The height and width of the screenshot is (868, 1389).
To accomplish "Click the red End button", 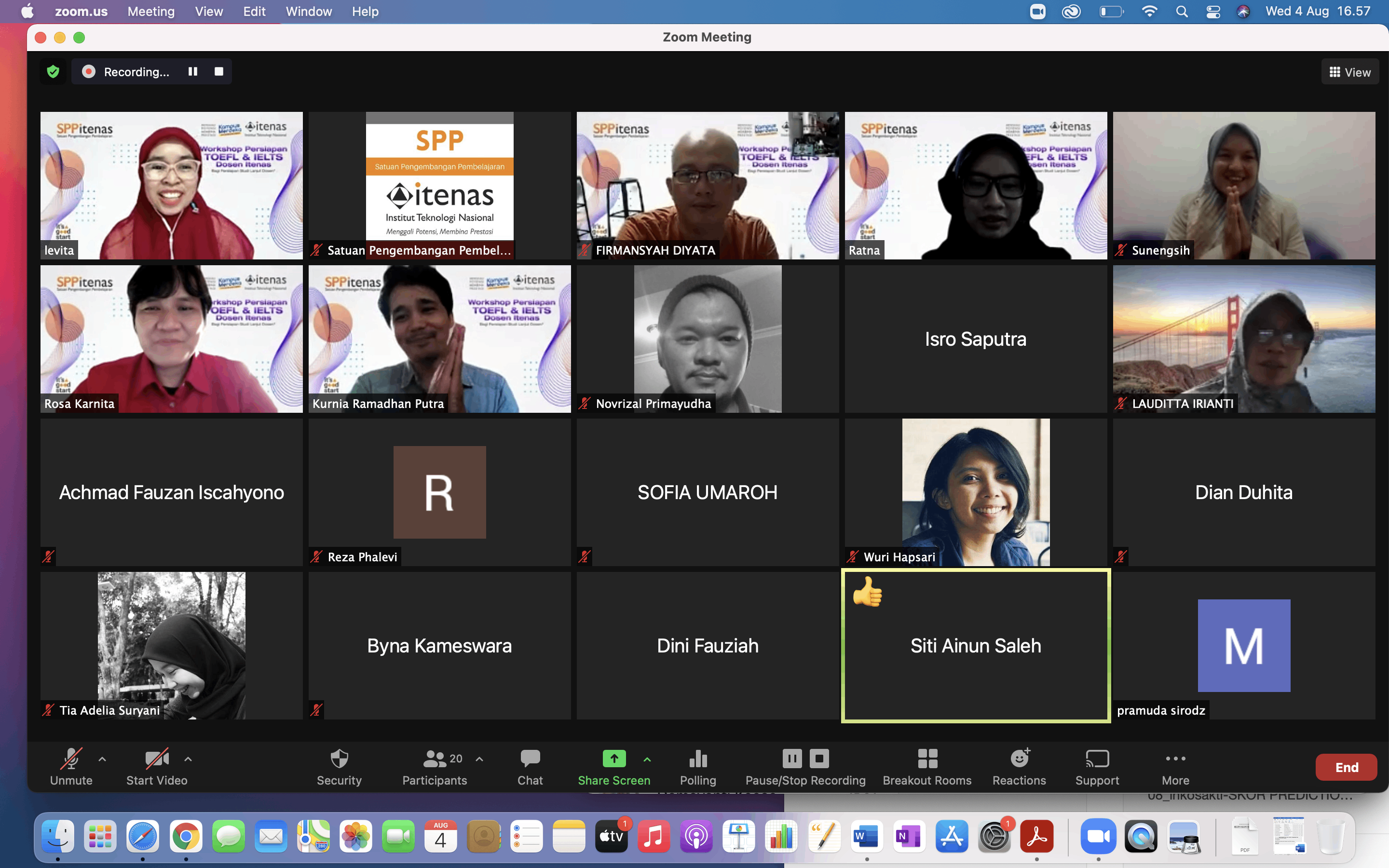I will point(1346,768).
